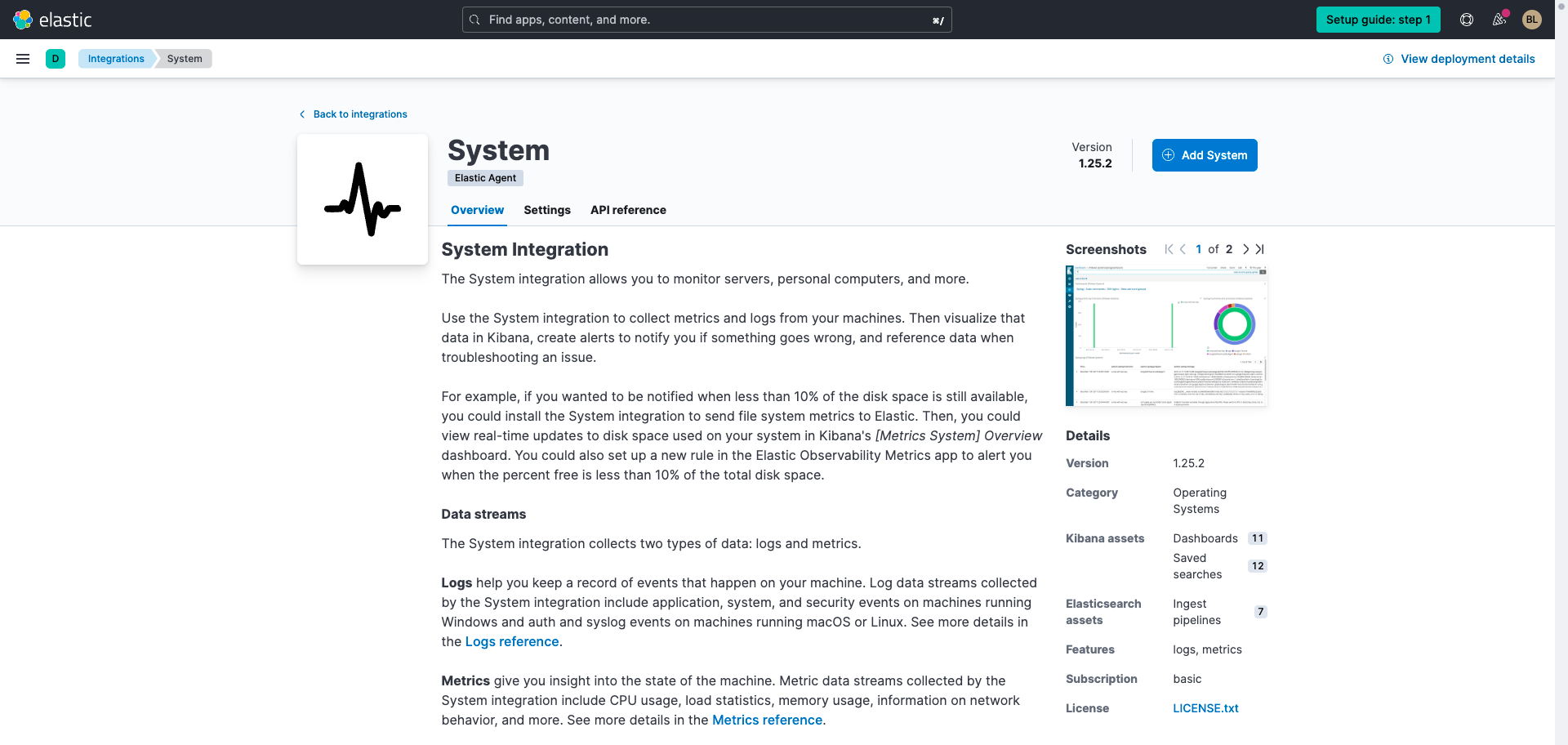Open the Logs reference link

coord(512,641)
